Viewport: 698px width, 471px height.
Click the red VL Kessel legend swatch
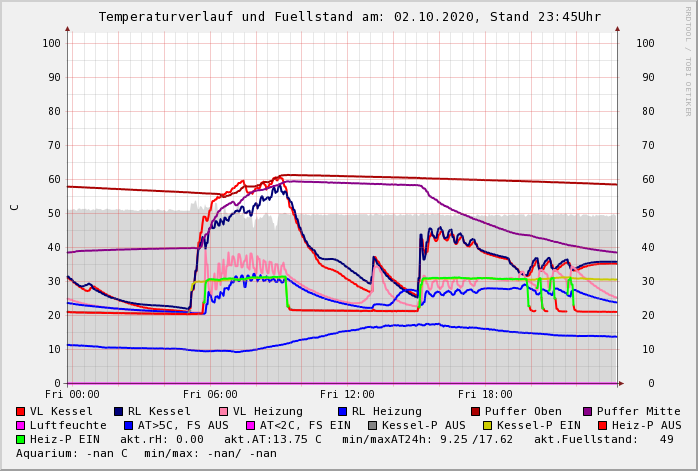tap(21, 411)
